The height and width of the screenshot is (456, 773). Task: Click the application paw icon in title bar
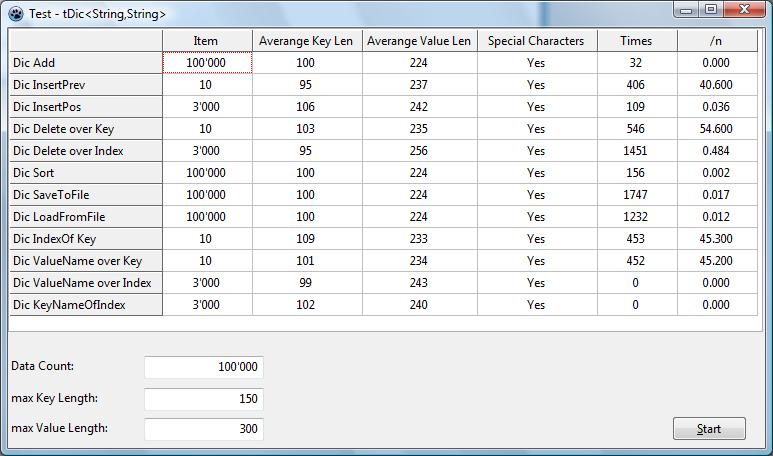[14, 14]
